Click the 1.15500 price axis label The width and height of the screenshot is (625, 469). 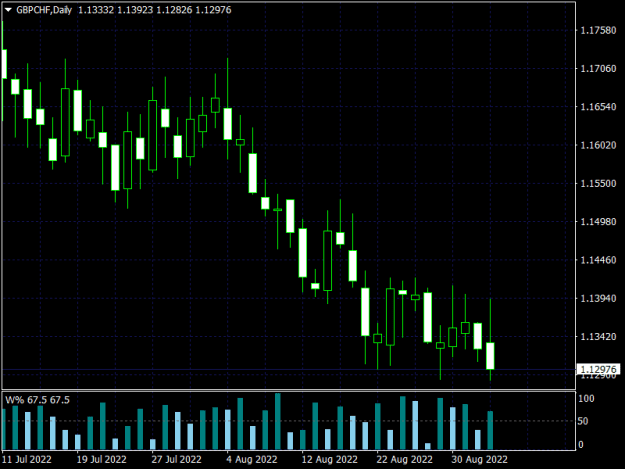tap(598, 183)
